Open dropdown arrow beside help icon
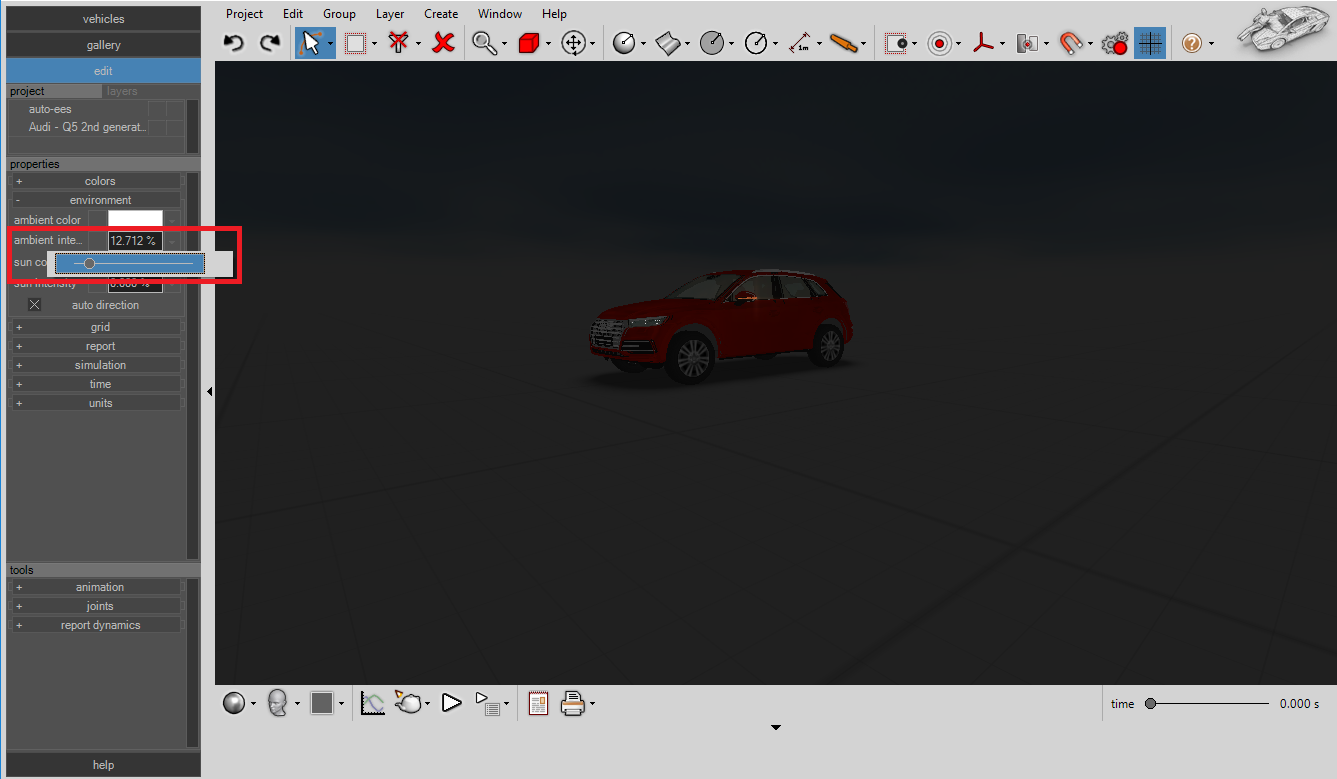 click(x=1211, y=44)
